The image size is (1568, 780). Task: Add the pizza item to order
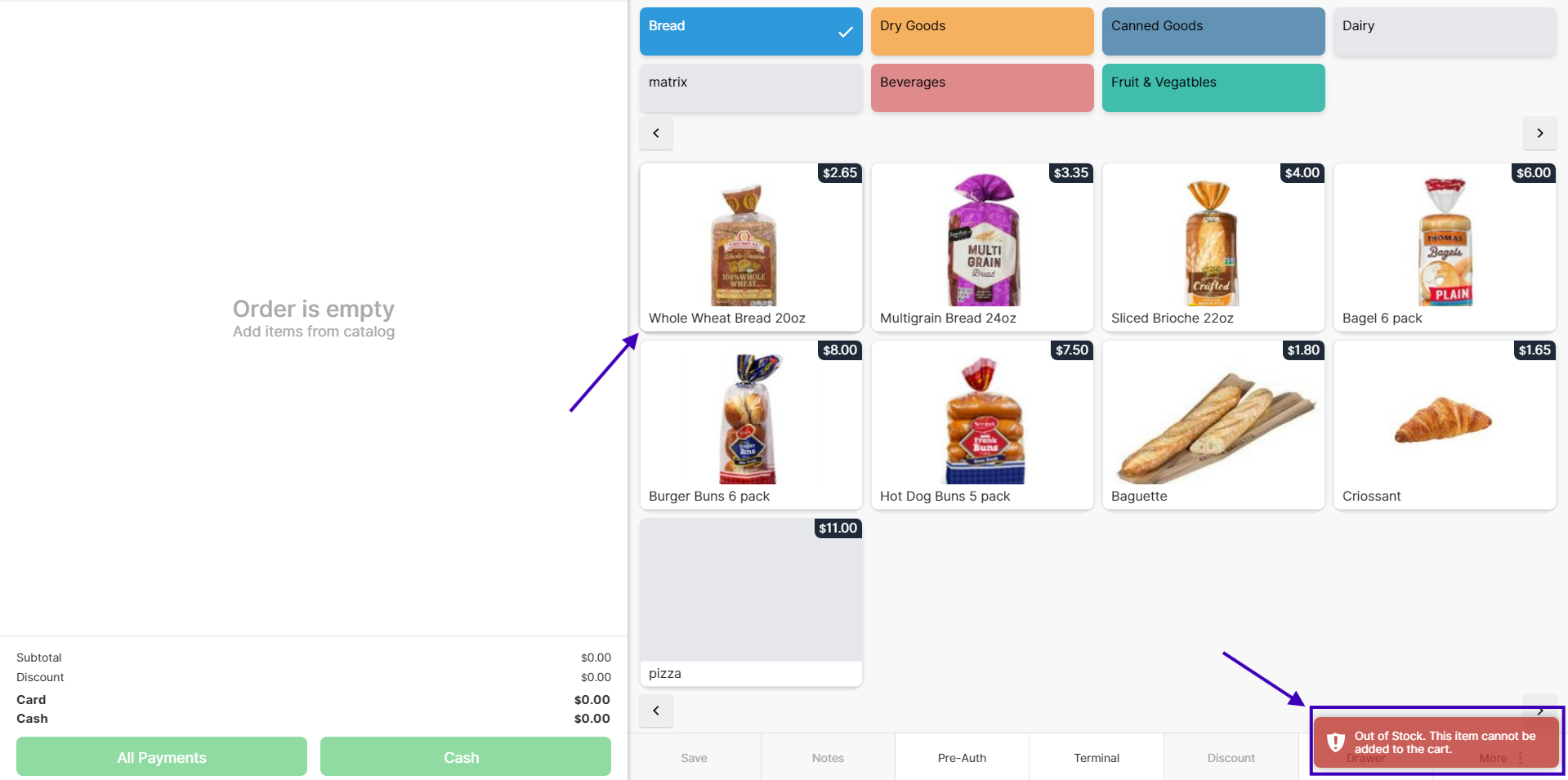750,602
